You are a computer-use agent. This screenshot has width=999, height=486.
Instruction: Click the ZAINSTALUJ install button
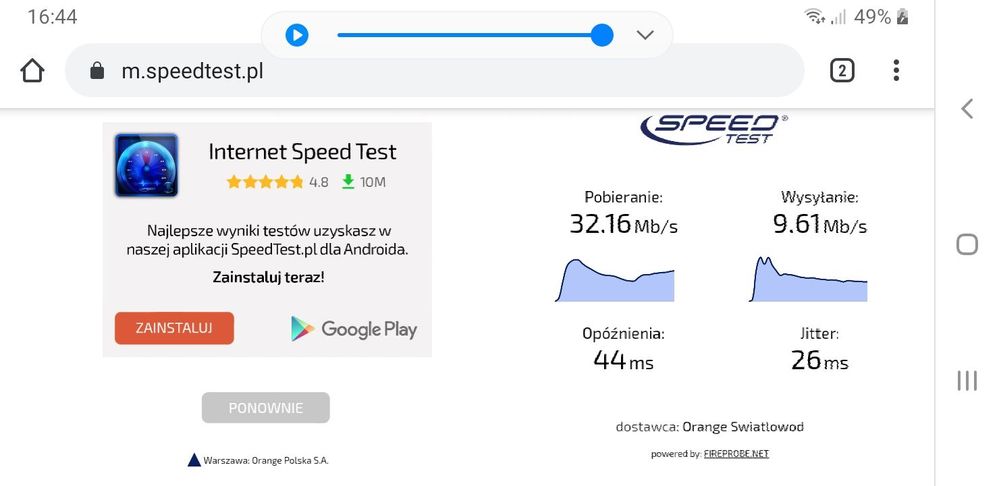(x=174, y=328)
